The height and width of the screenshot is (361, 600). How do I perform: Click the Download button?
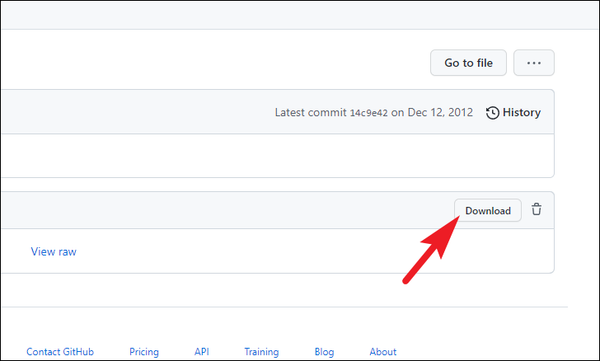[x=488, y=211]
